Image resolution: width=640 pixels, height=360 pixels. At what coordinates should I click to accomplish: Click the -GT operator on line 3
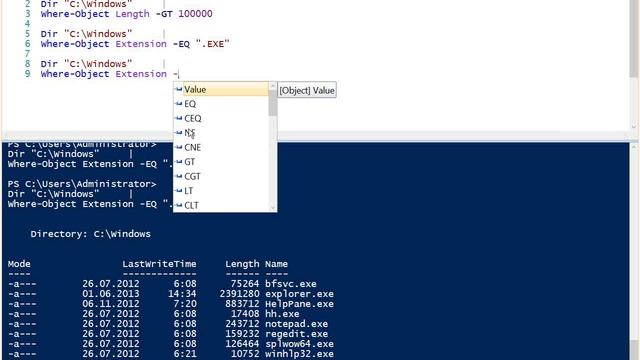[x=164, y=14]
